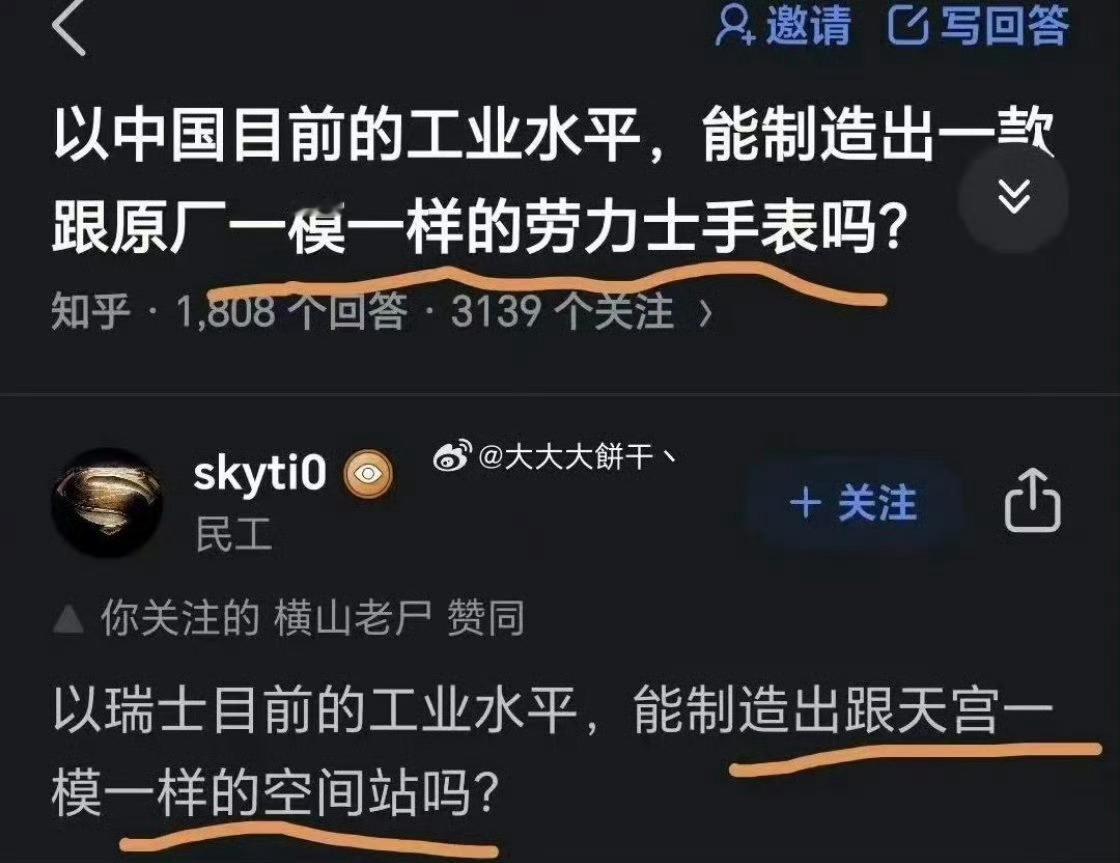Open skyti0's profile avatar
1120x863 pixels.
click(x=107, y=502)
